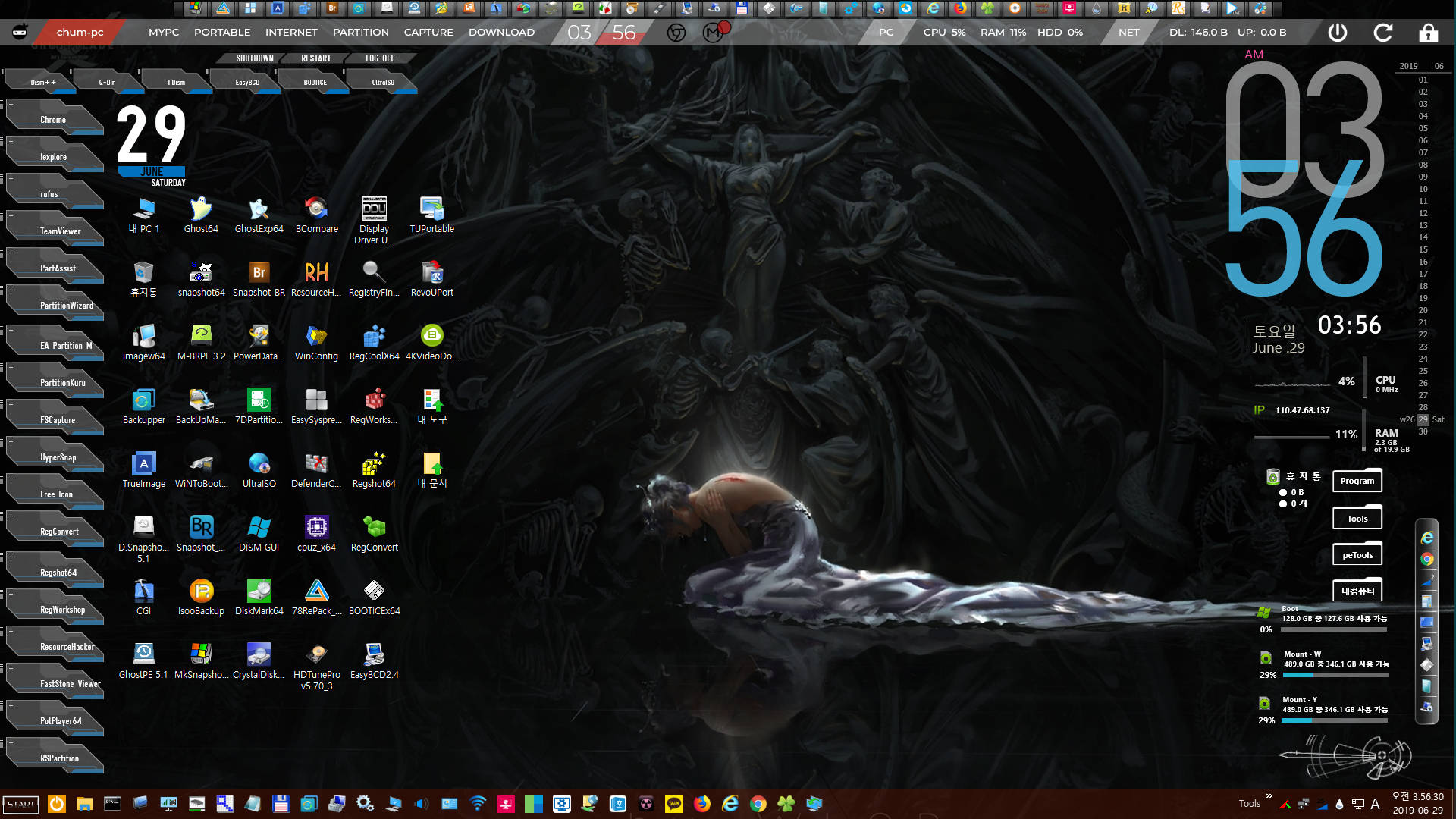Open ResourceHacker RH icon
The image size is (1456, 819).
[x=316, y=278]
